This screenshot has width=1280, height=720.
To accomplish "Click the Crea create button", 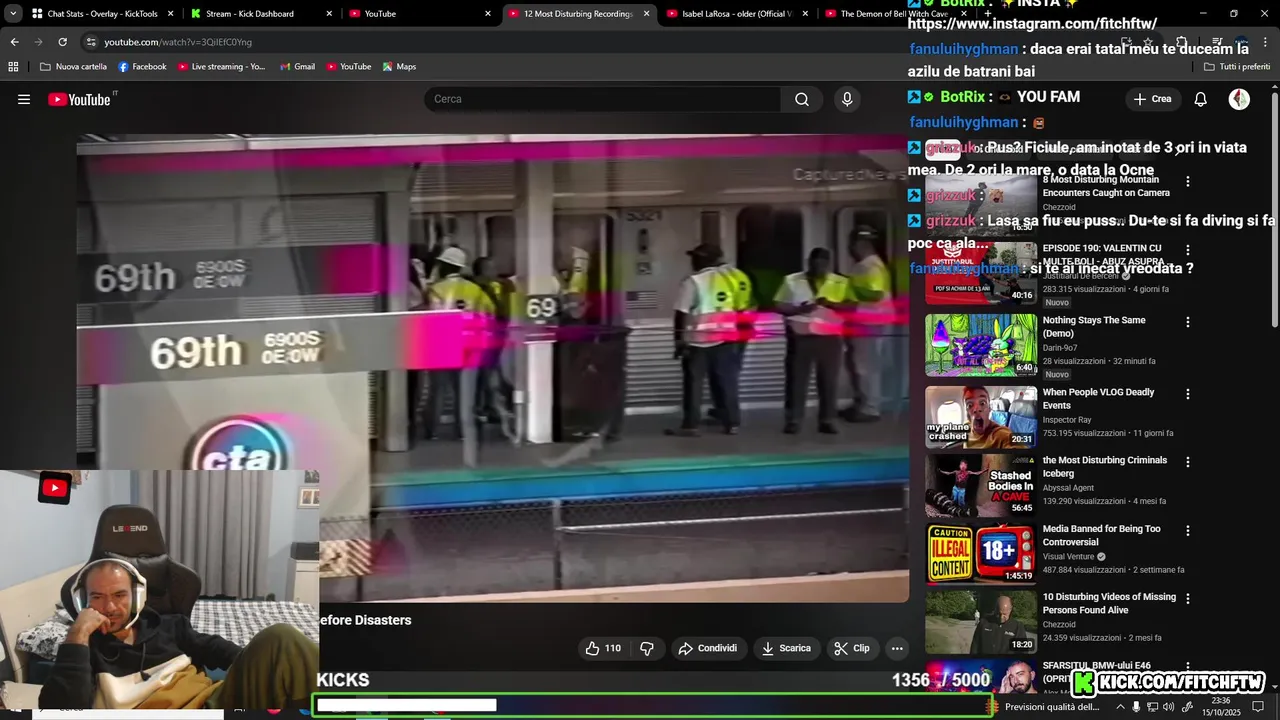I will 1152,99.
